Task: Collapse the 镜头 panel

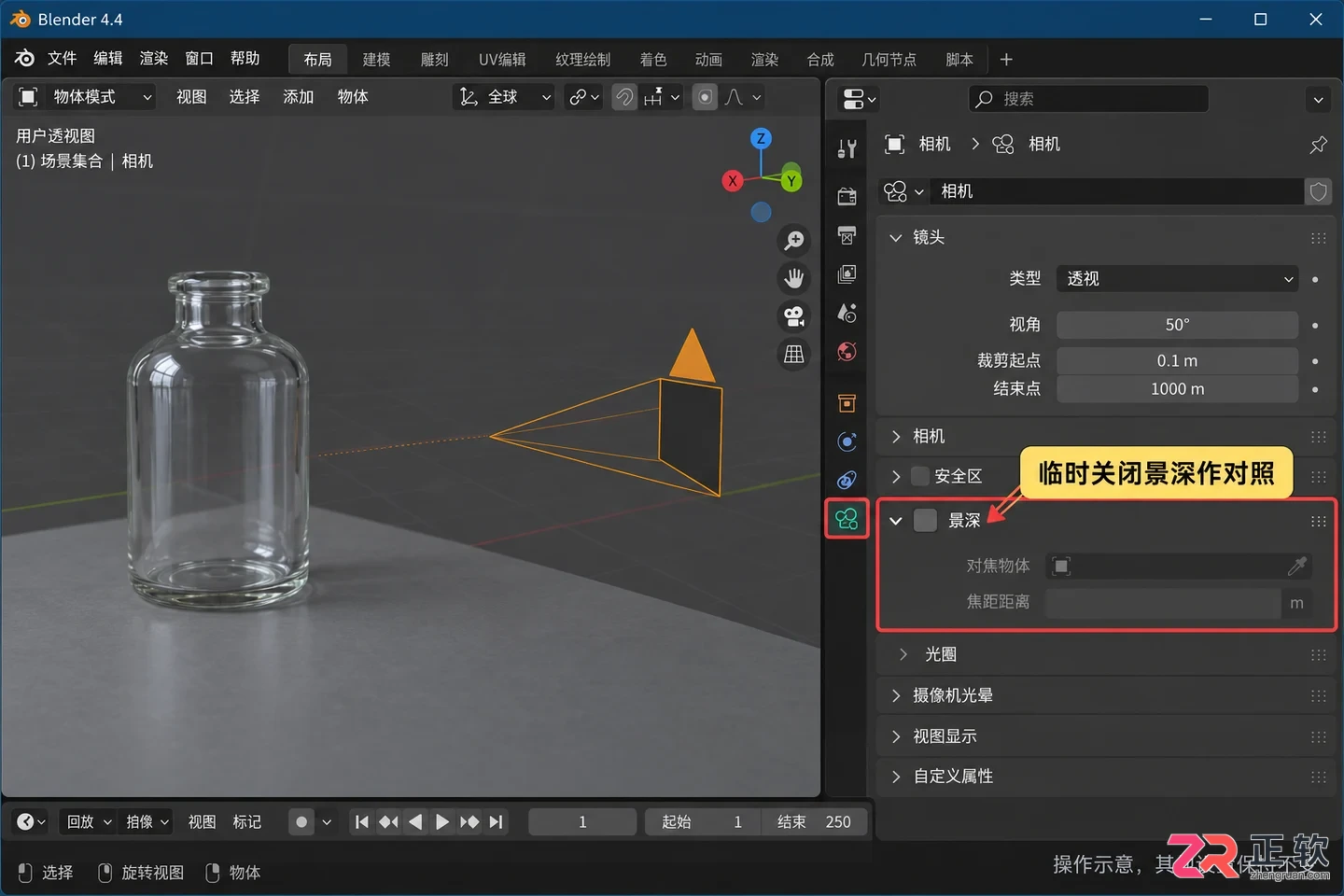Action: [x=1105, y=238]
